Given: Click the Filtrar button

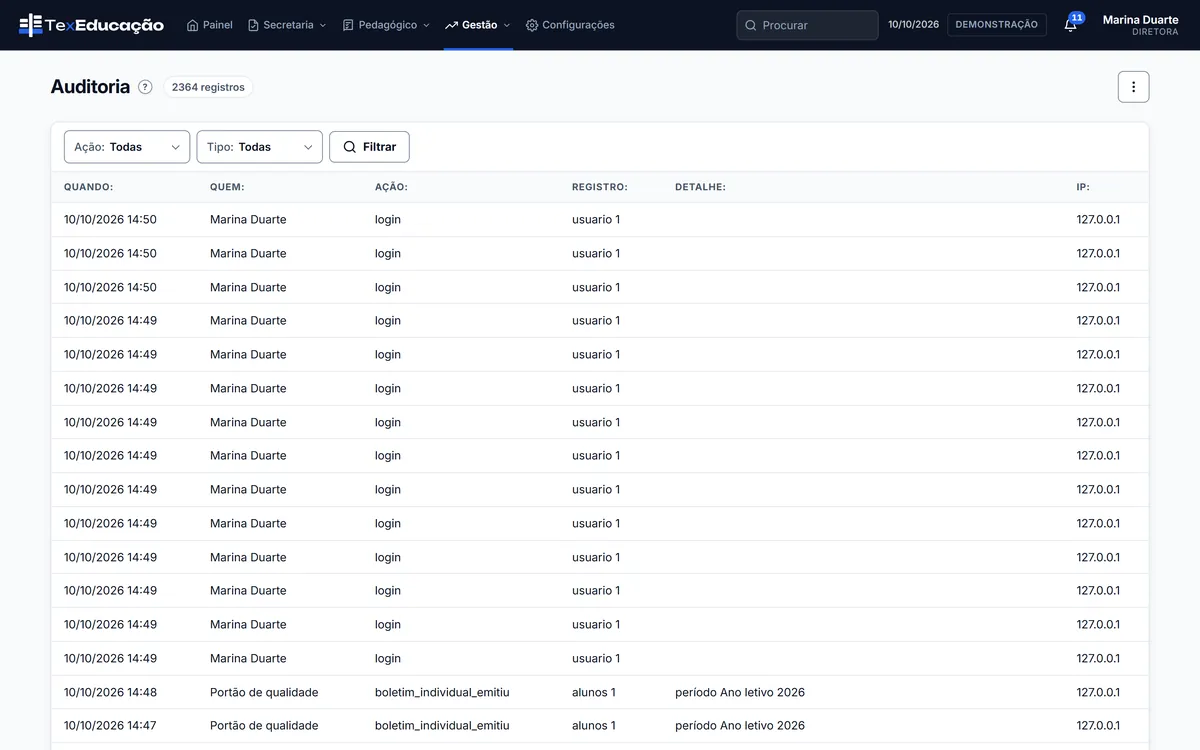Looking at the screenshot, I should point(369,147).
